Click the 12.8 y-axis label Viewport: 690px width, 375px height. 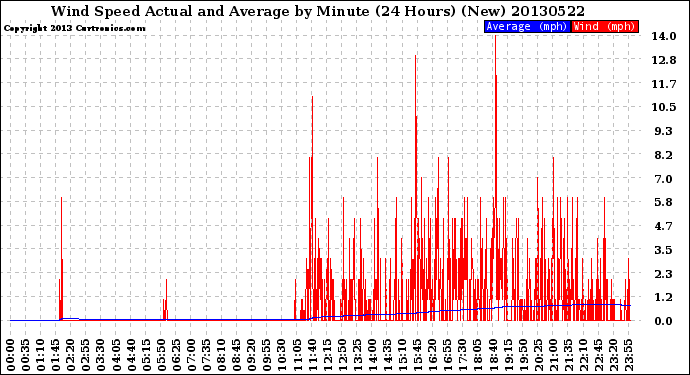(x=664, y=60)
